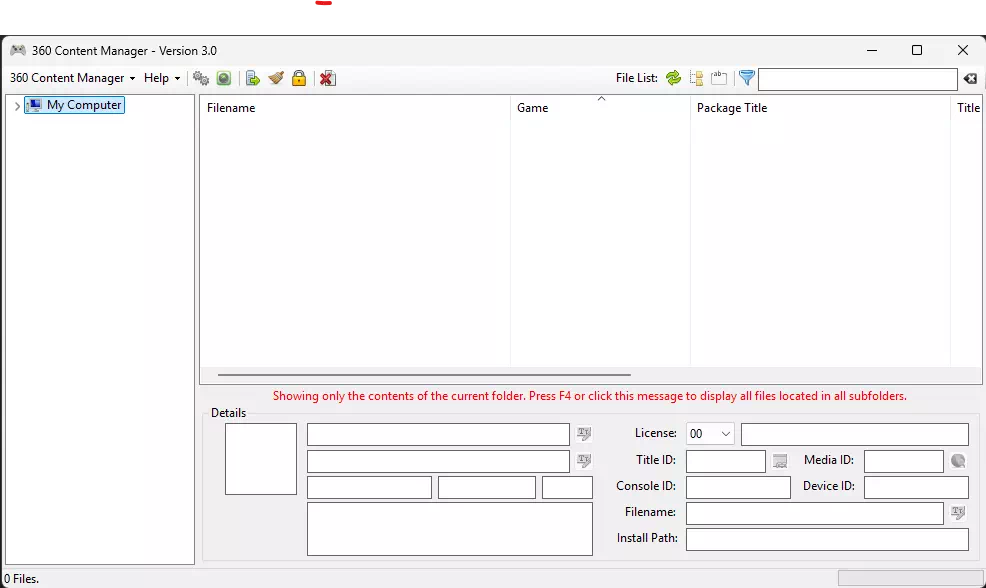Click the Title ID input field
986x588 pixels.
tap(726, 461)
